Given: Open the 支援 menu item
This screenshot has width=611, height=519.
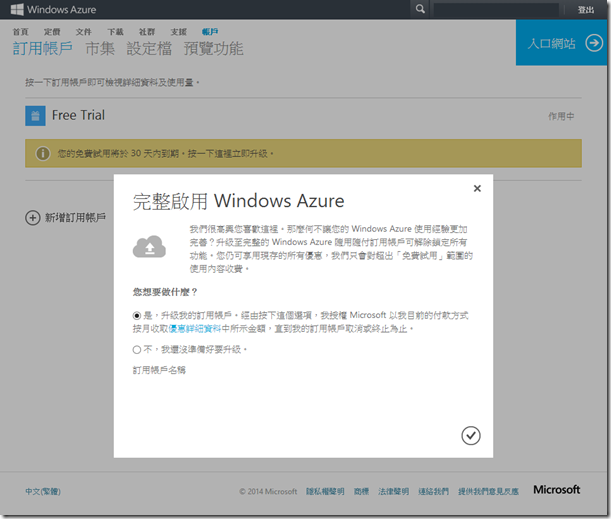Looking at the screenshot, I should coord(178,32).
